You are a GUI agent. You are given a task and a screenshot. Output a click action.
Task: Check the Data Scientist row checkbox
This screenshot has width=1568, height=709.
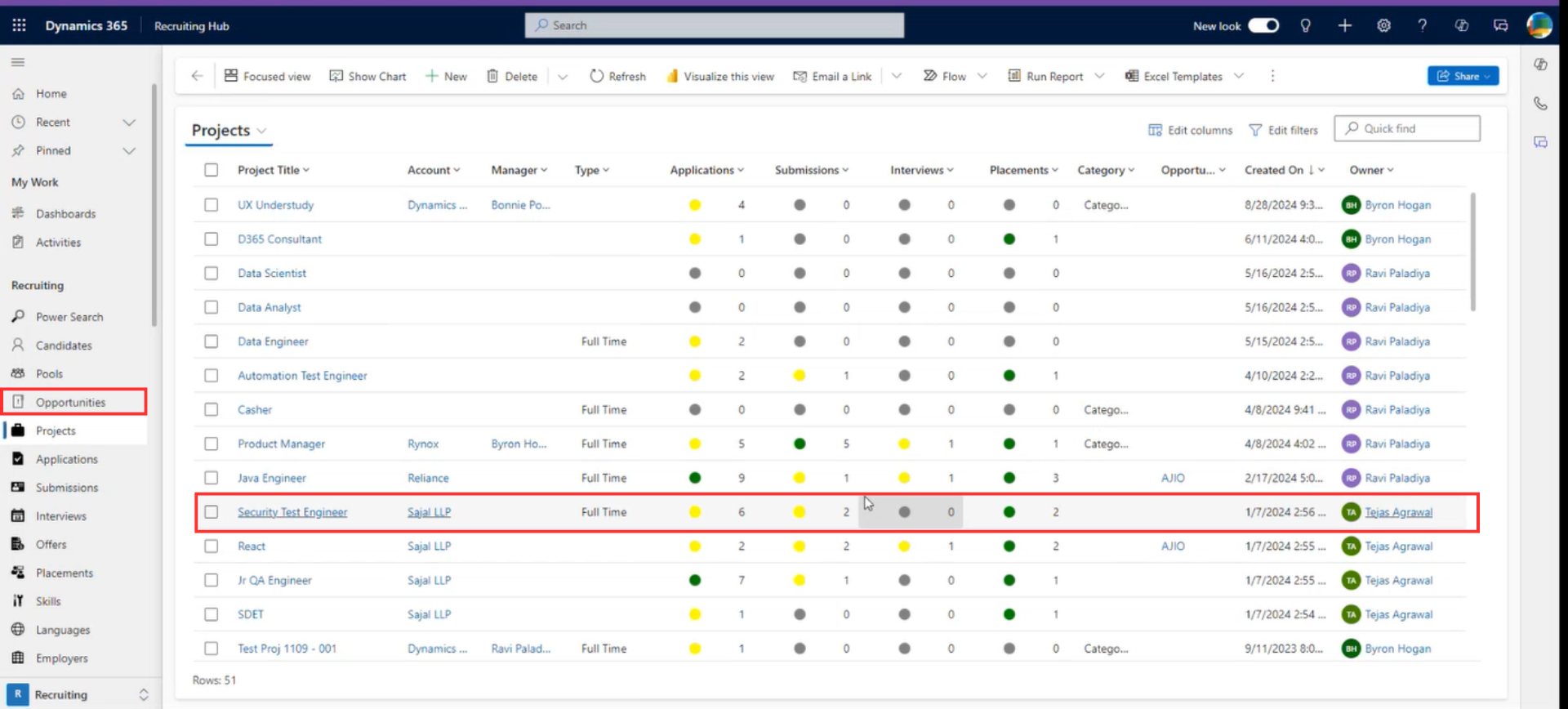212,274
